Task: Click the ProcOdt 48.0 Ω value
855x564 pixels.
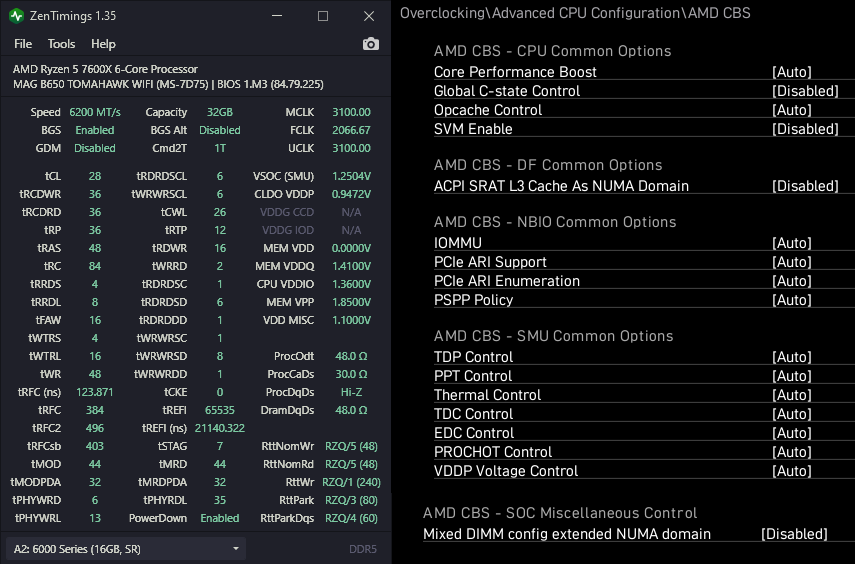Action: [x=351, y=356]
